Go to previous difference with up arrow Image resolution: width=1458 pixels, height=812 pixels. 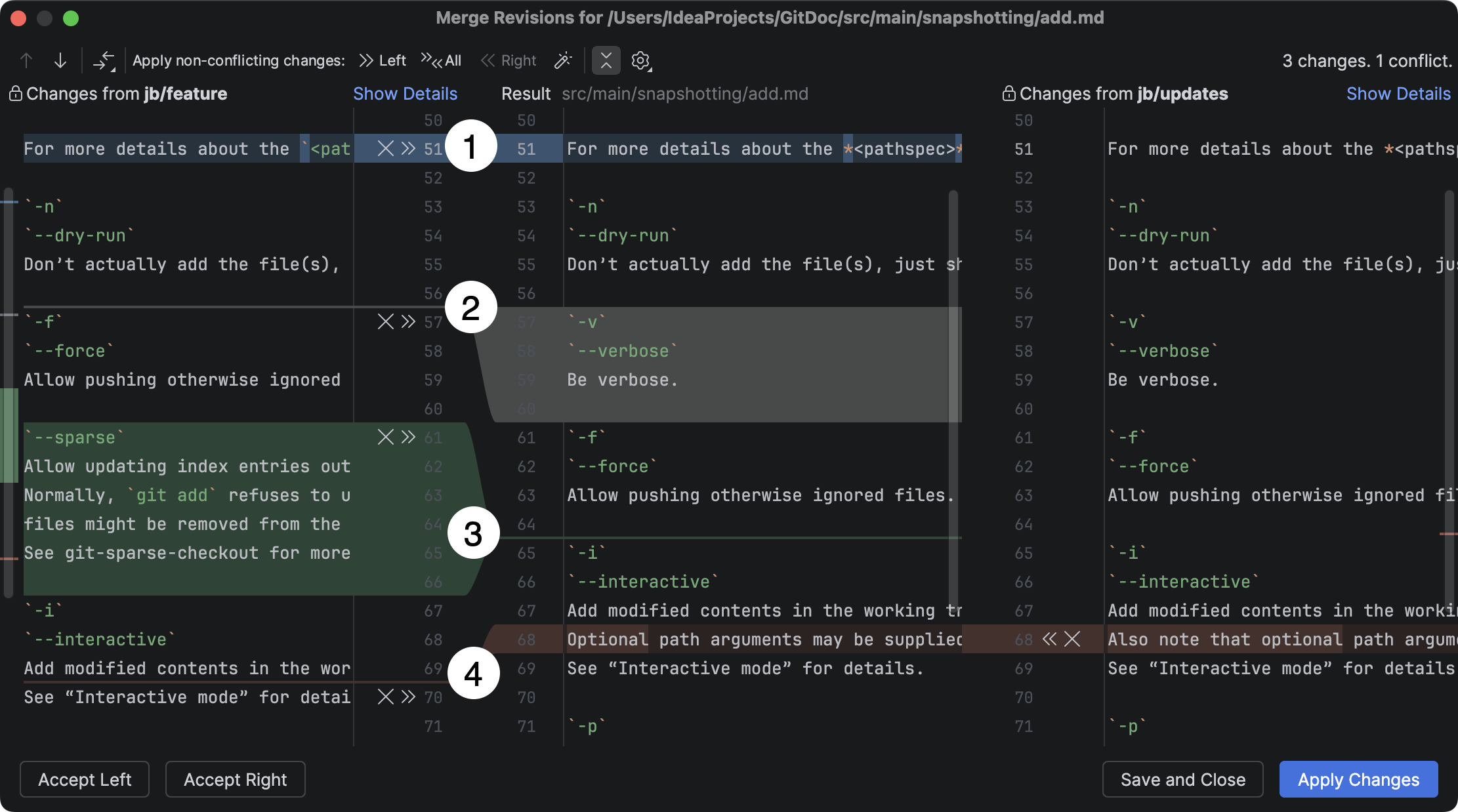(x=26, y=60)
